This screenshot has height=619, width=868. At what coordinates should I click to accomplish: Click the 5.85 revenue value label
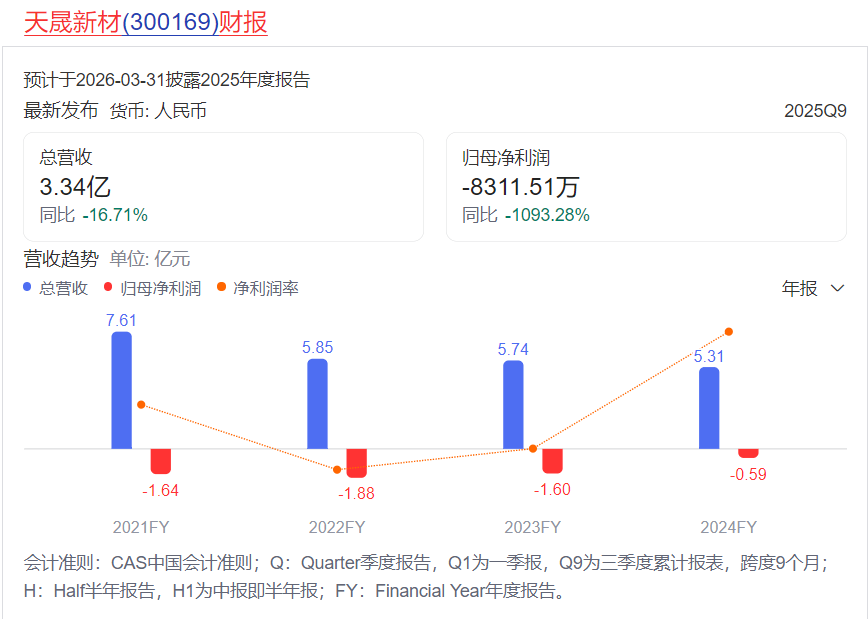click(318, 348)
